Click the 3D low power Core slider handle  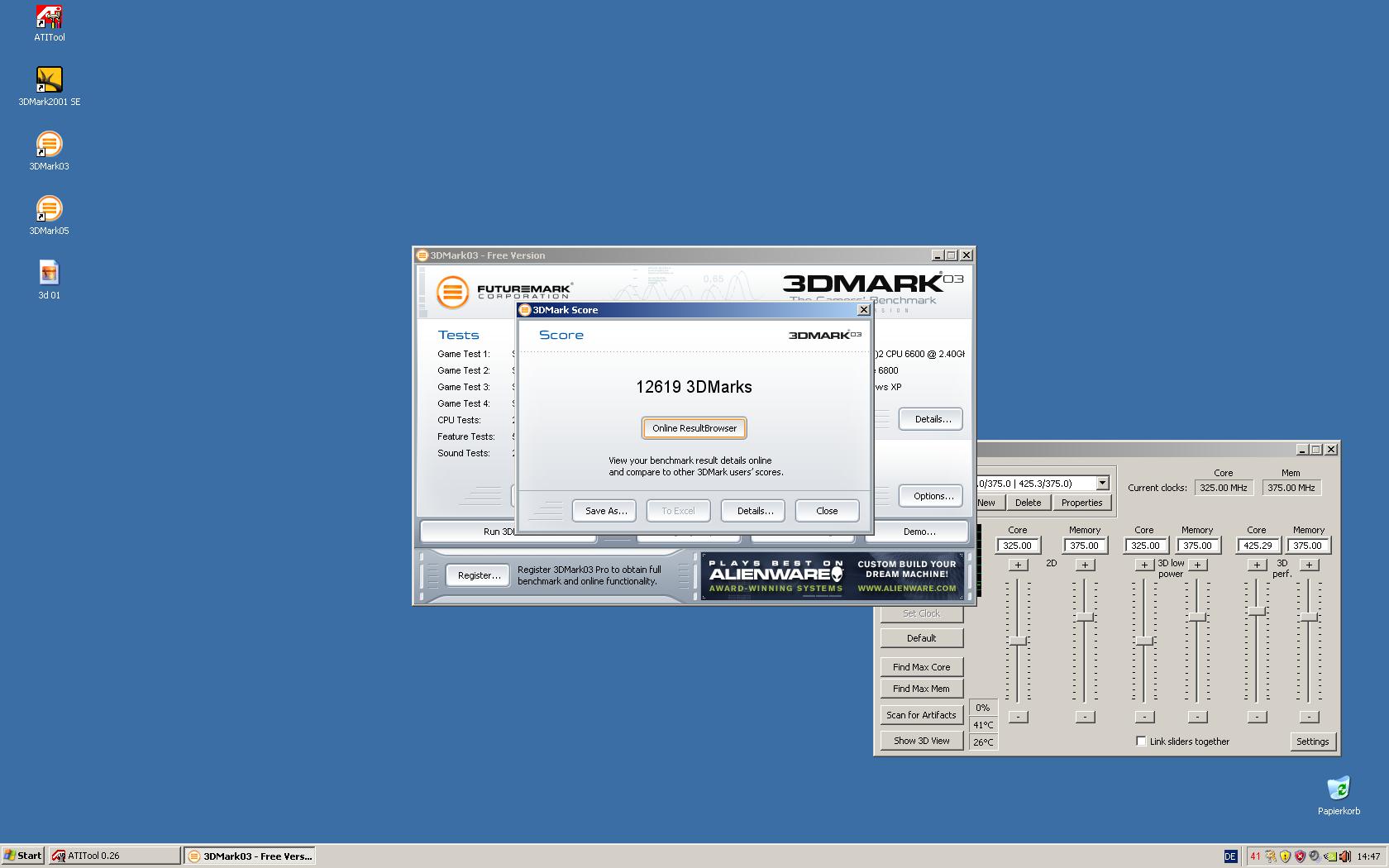(x=1144, y=641)
